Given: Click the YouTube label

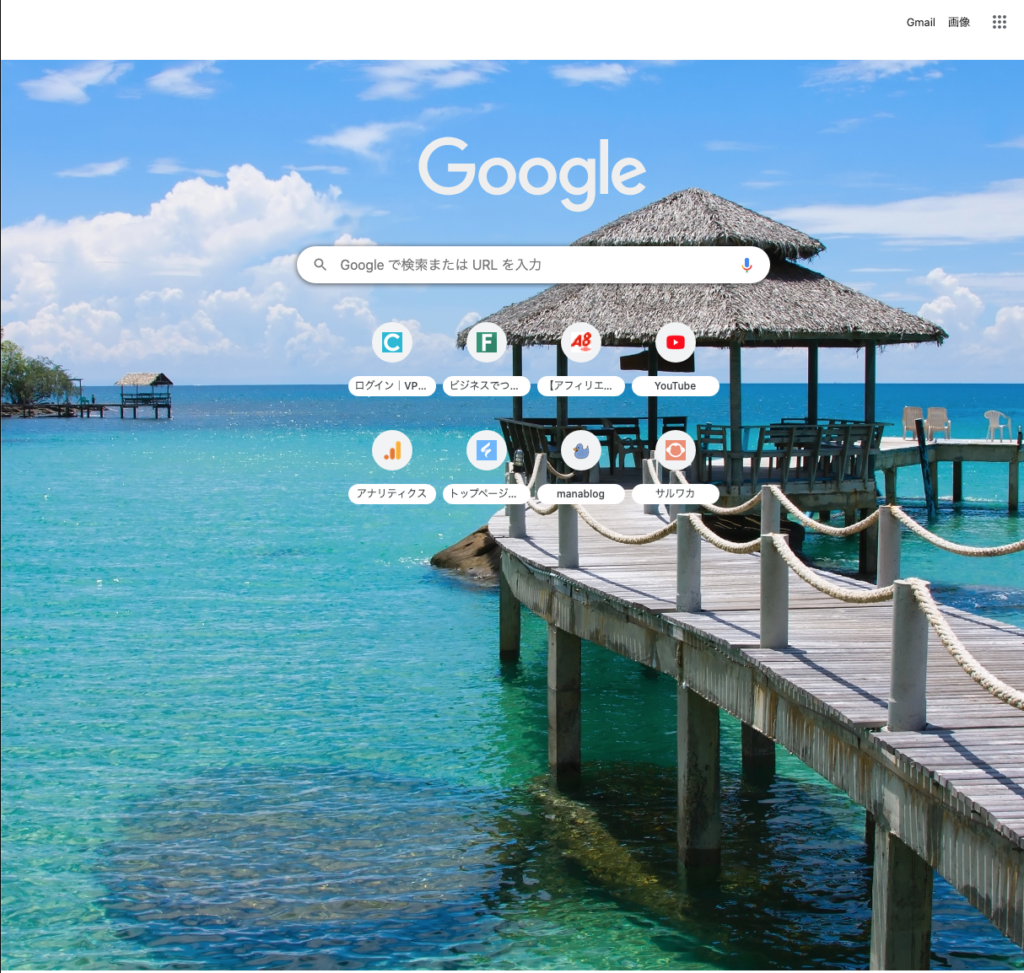Looking at the screenshot, I should click(675, 386).
